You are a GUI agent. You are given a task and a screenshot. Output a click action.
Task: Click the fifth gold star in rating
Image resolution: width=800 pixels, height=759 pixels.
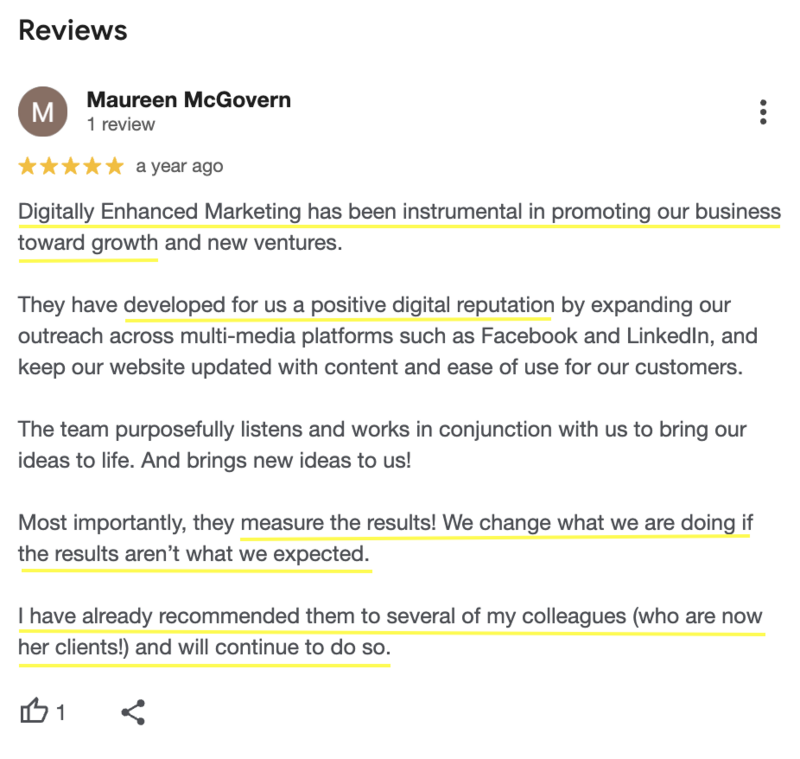pos(115,166)
